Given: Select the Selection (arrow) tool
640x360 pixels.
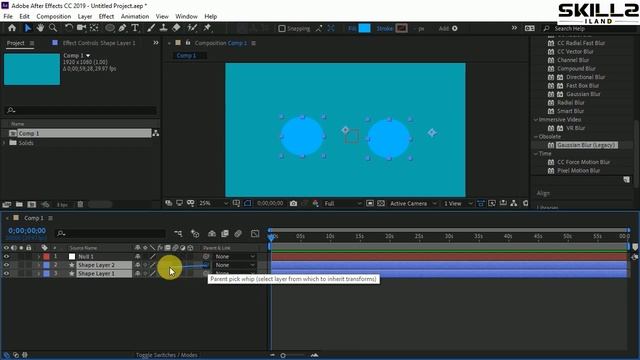Looking at the screenshot, I should point(27,28).
